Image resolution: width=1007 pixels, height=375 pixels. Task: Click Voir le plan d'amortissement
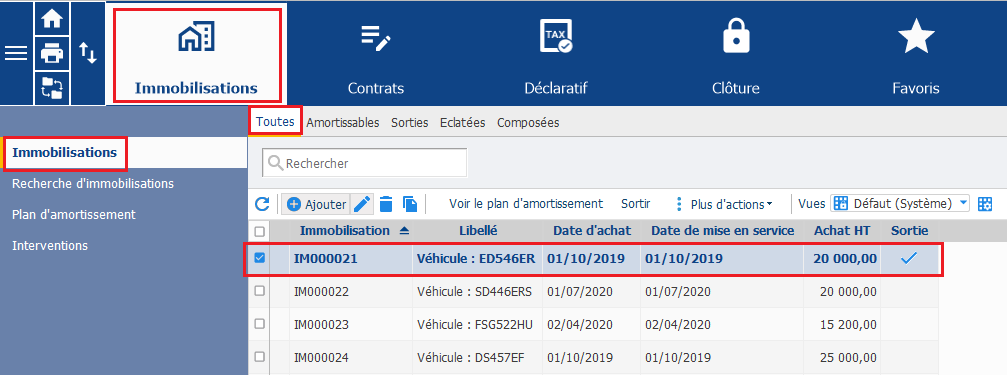(x=526, y=204)
